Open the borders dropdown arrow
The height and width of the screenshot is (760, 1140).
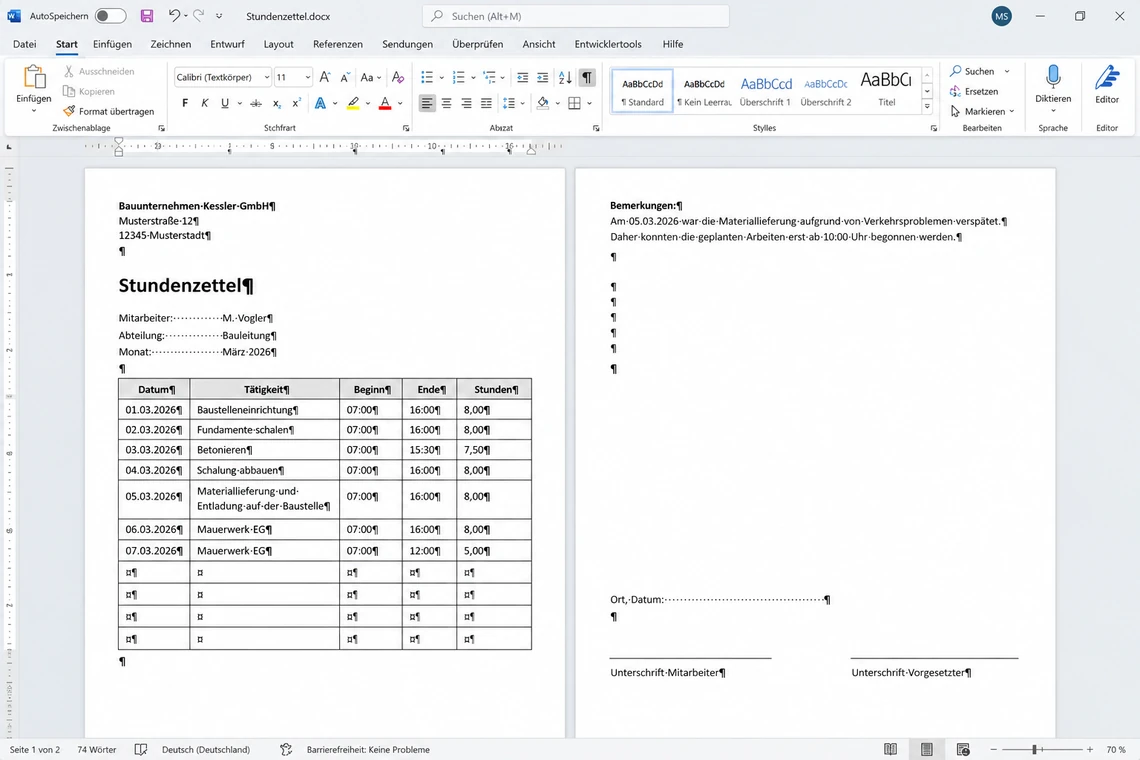pos(590,103)
